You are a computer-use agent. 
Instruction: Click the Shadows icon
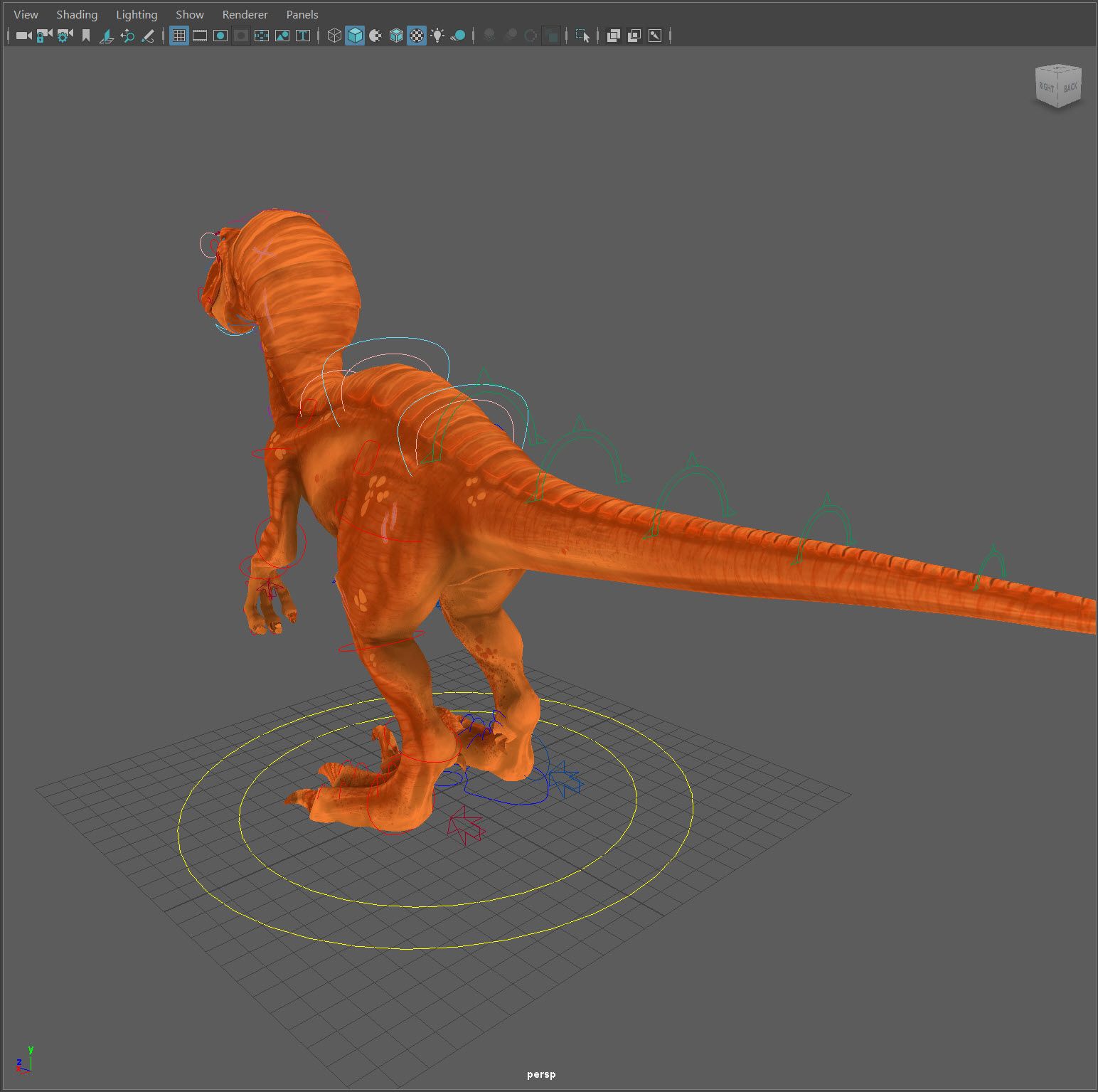tap(458, 36)
